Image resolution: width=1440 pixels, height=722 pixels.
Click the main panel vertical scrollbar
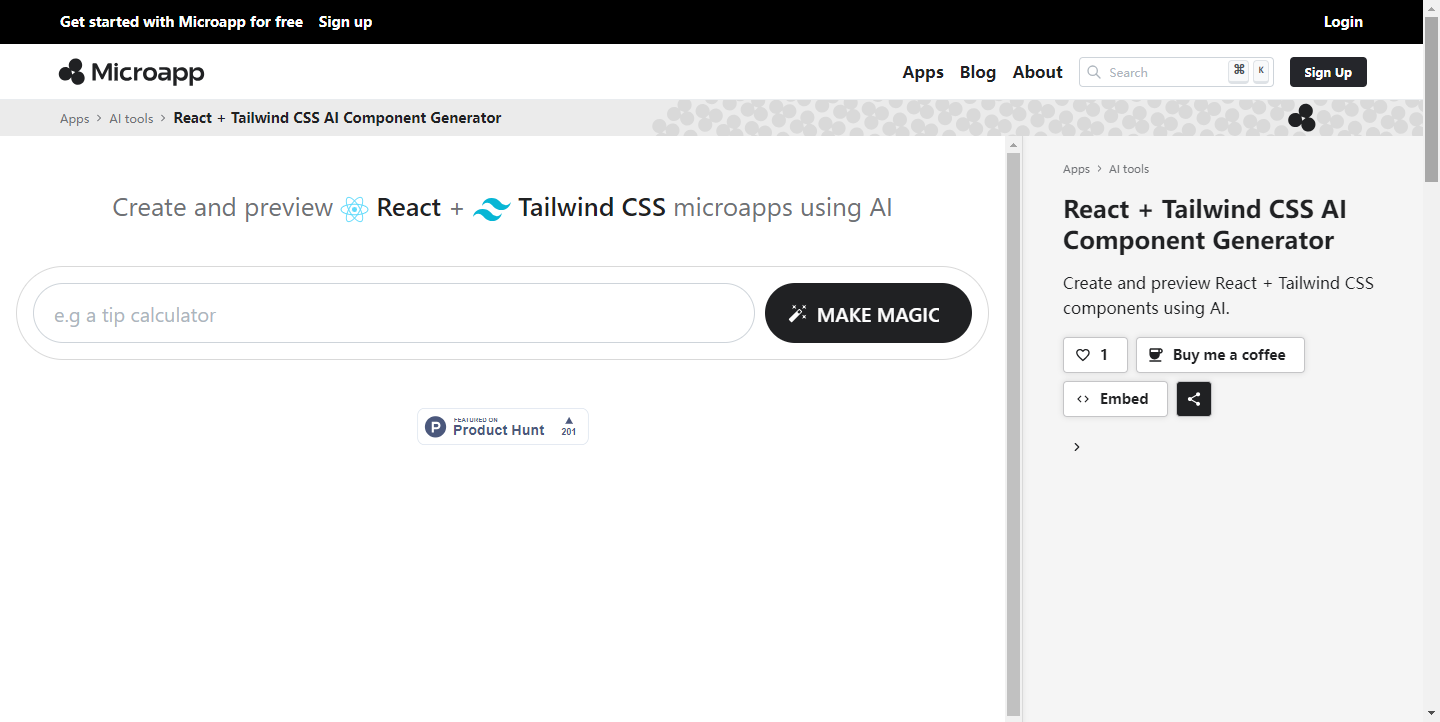1013,434
